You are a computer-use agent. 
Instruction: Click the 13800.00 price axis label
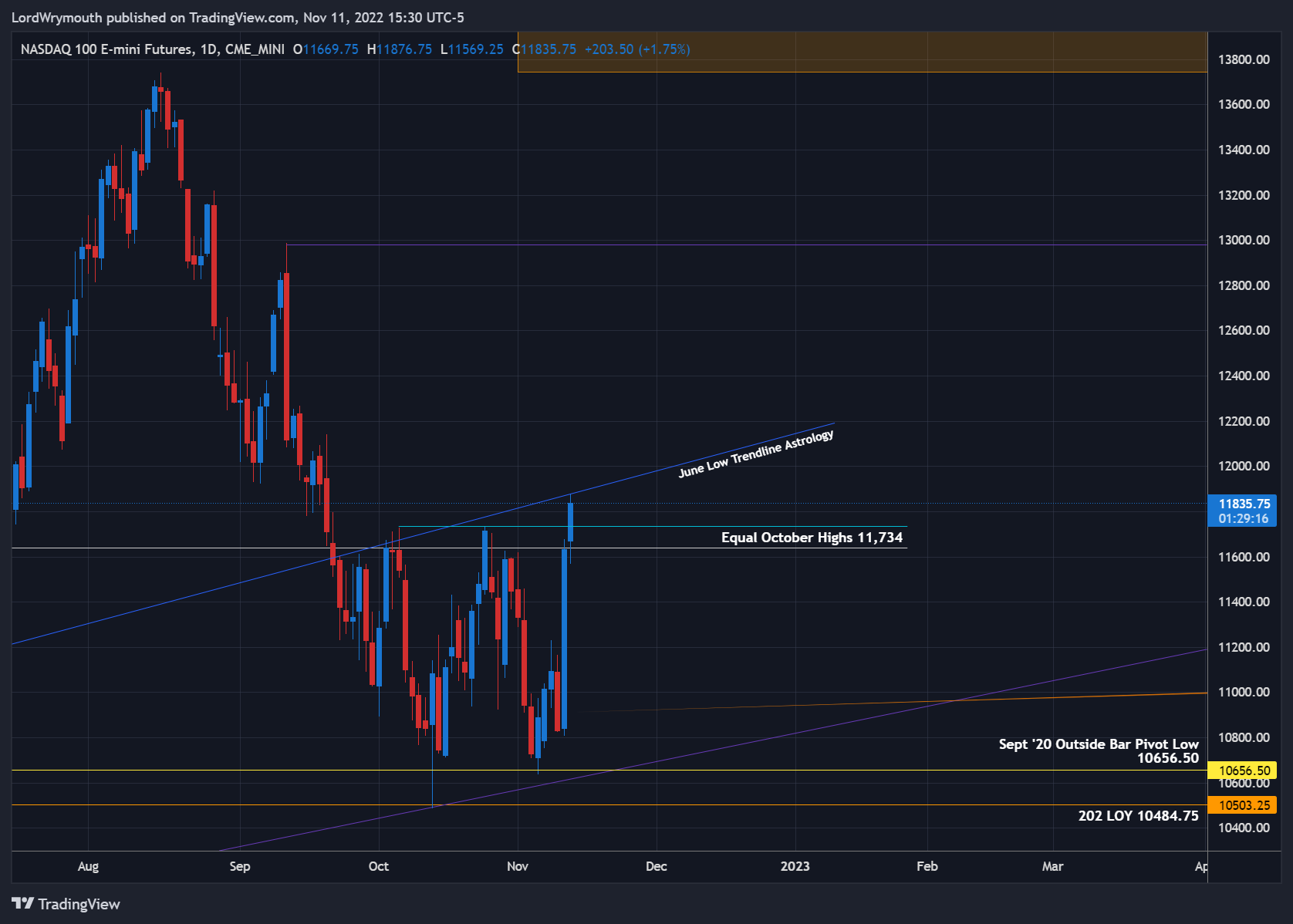pyautogui.click(x=1244, y=59)
